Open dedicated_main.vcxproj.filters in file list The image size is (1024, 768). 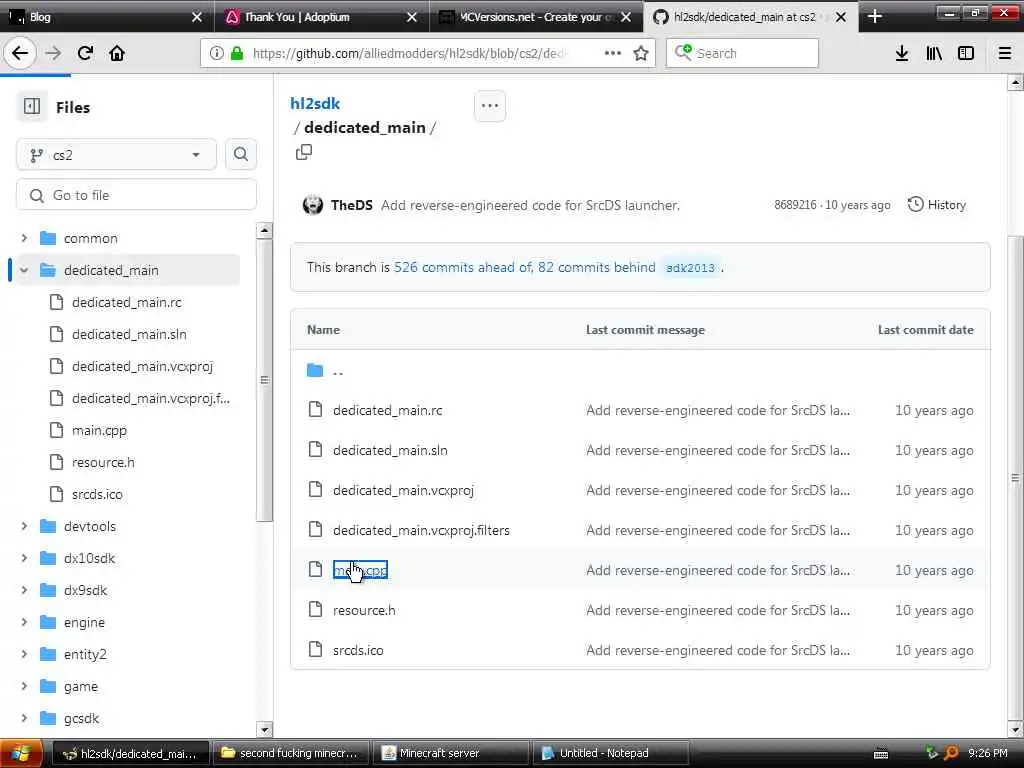[x=421, y=530]
